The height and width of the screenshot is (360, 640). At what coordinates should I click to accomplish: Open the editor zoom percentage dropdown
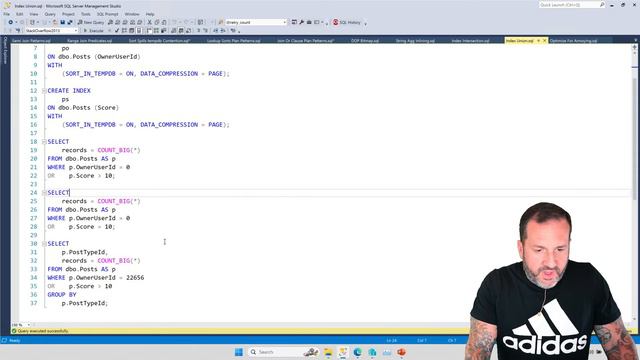[x=28, y=325]
